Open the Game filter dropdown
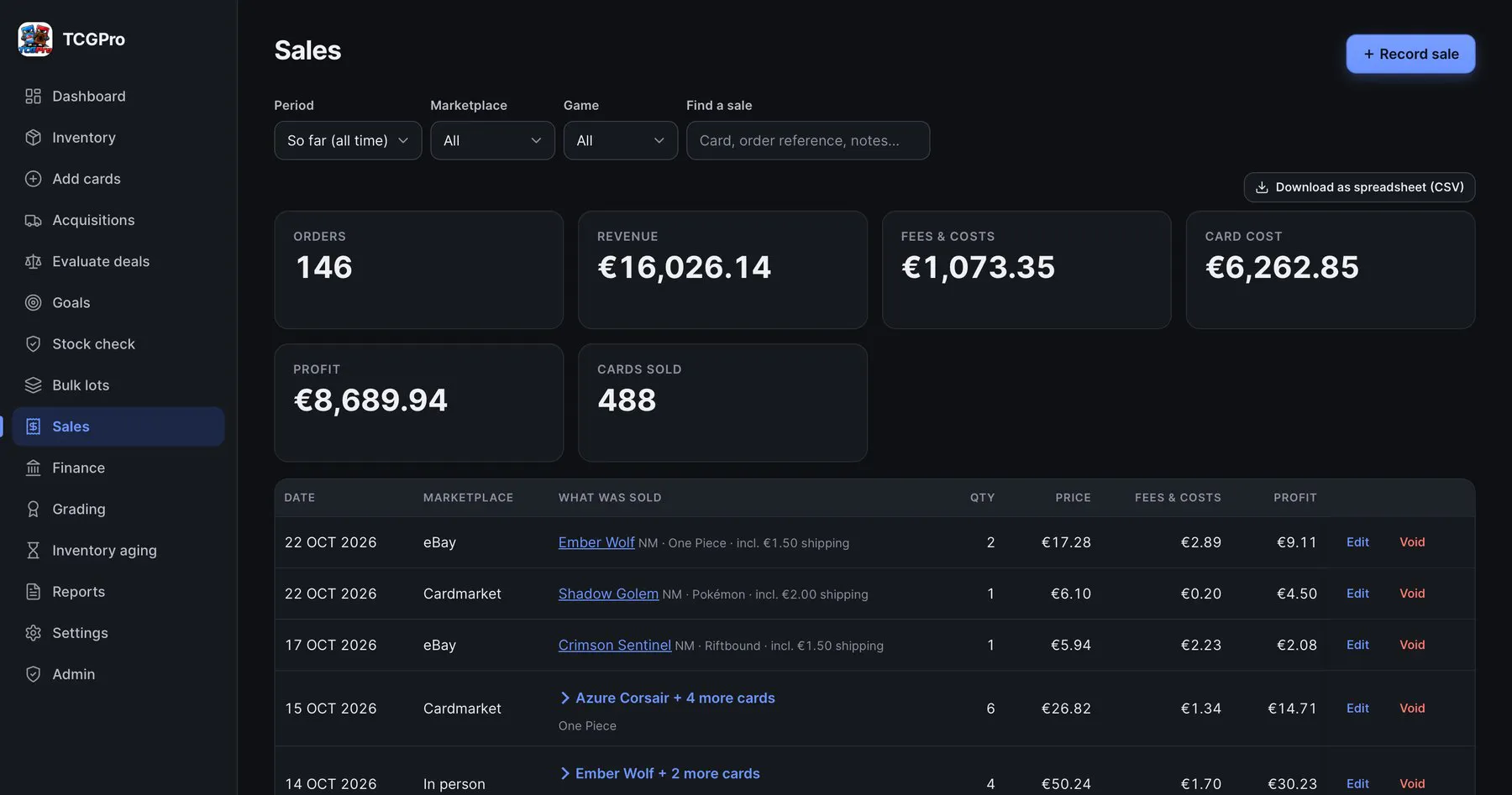1512x795 pixels. coord(620,140)
